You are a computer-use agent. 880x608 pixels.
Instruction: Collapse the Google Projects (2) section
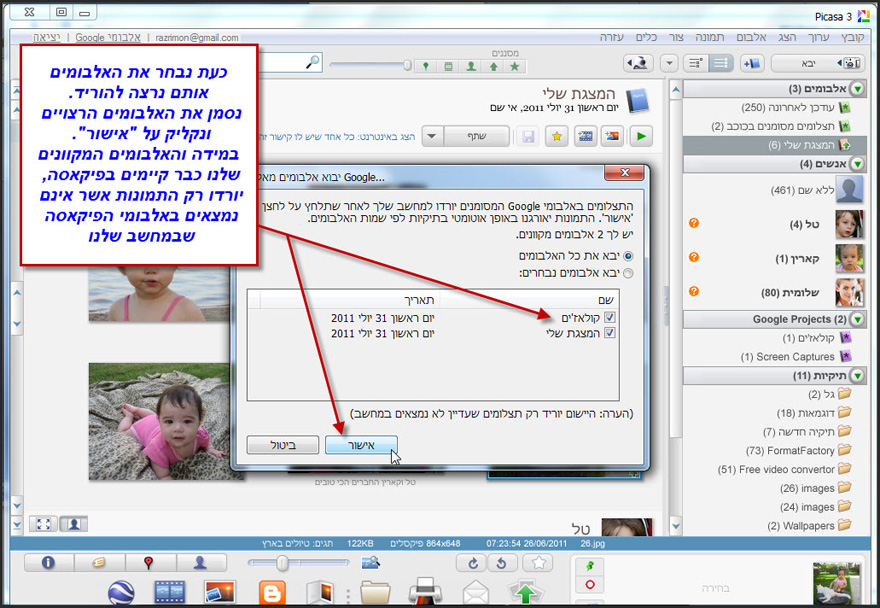click(857, 319)
